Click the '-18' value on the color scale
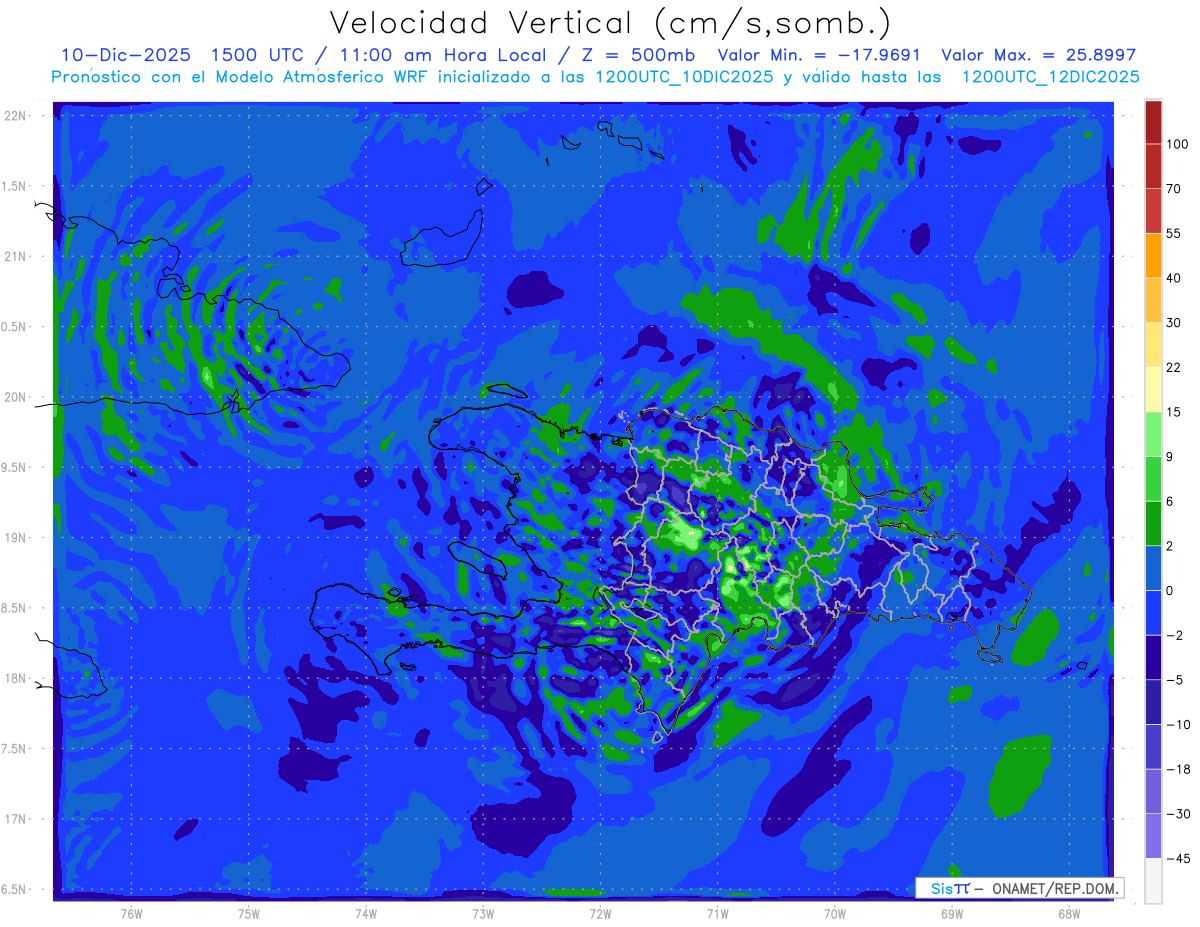 (x=1178, y=769)
